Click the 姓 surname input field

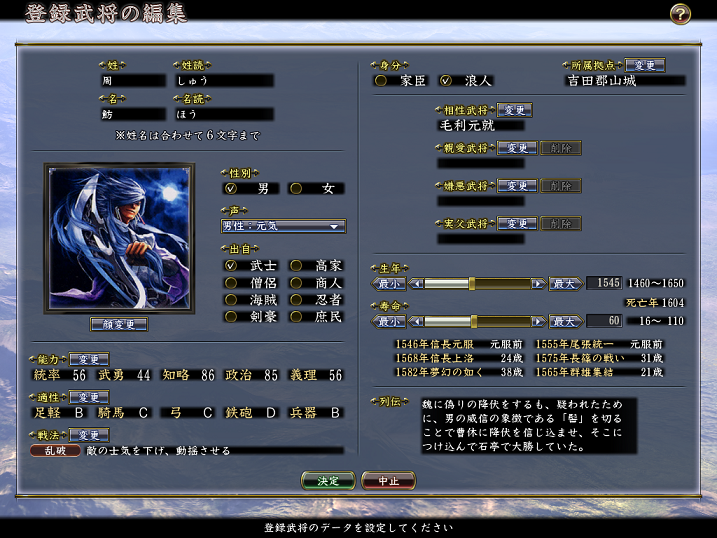point(132,80)
